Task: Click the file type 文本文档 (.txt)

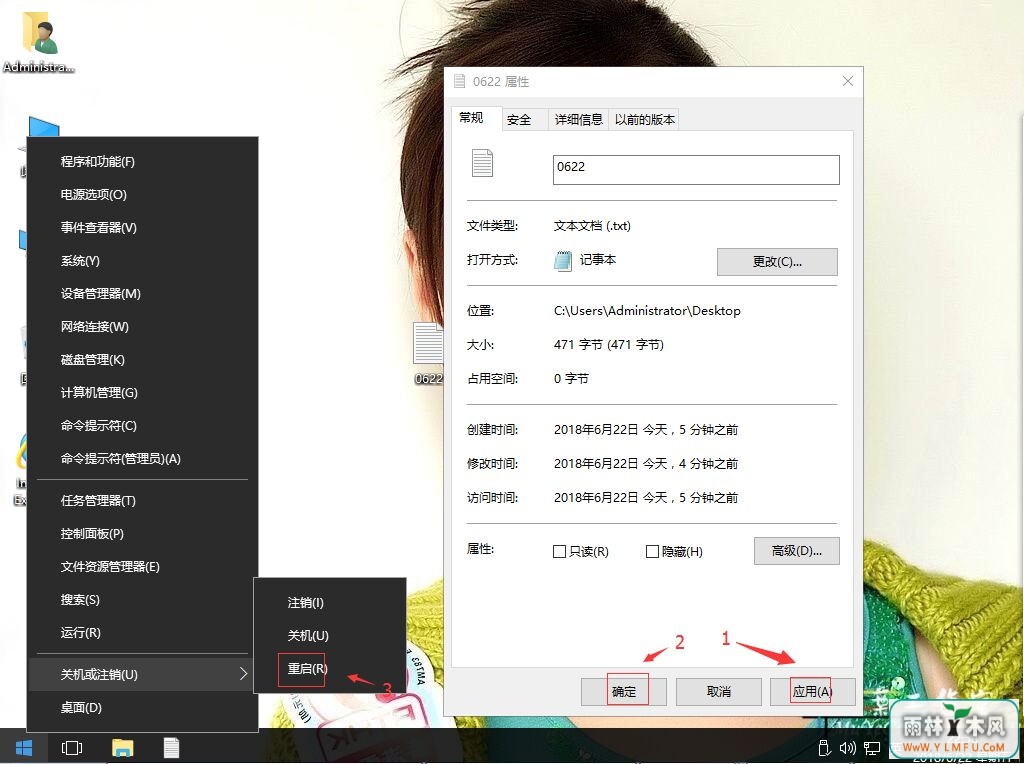Action: click(x=592, y=226)
